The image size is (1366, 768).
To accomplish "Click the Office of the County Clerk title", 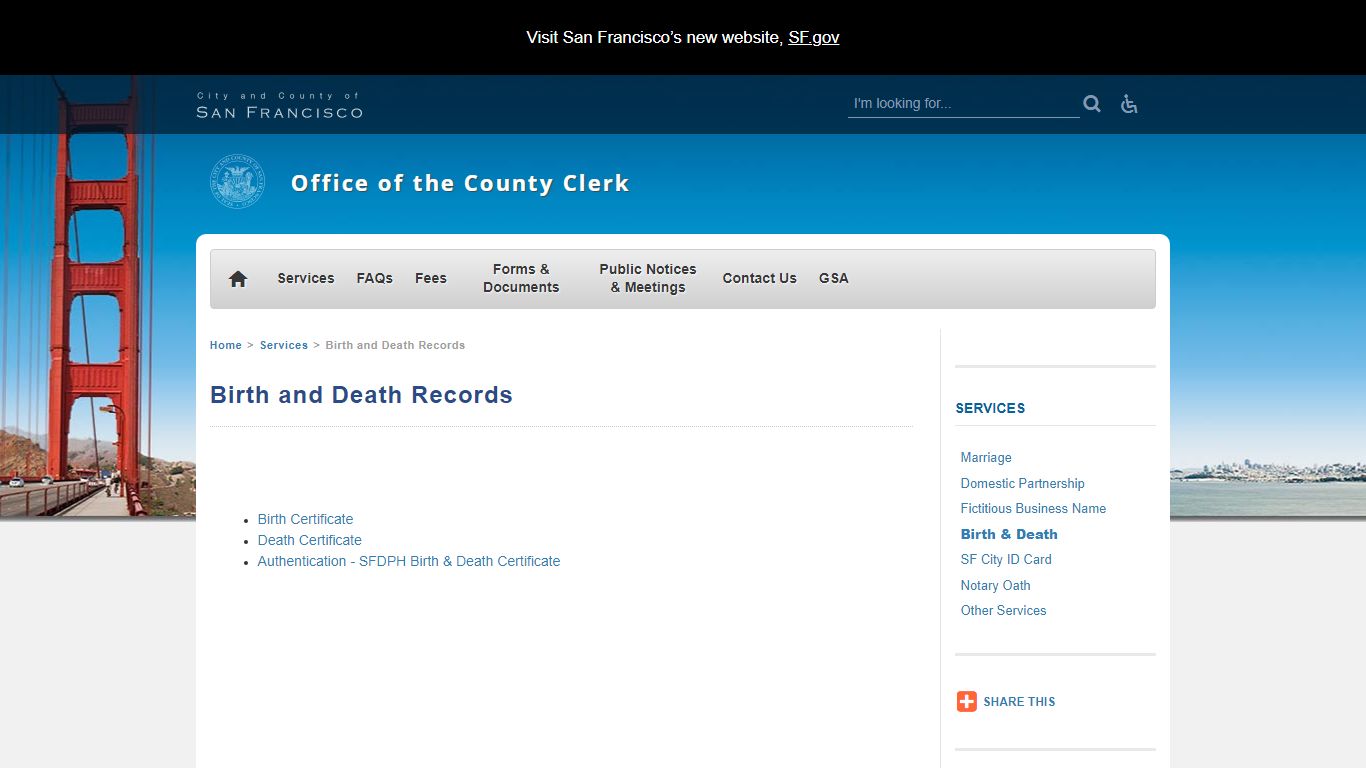I will pos(460,183).
